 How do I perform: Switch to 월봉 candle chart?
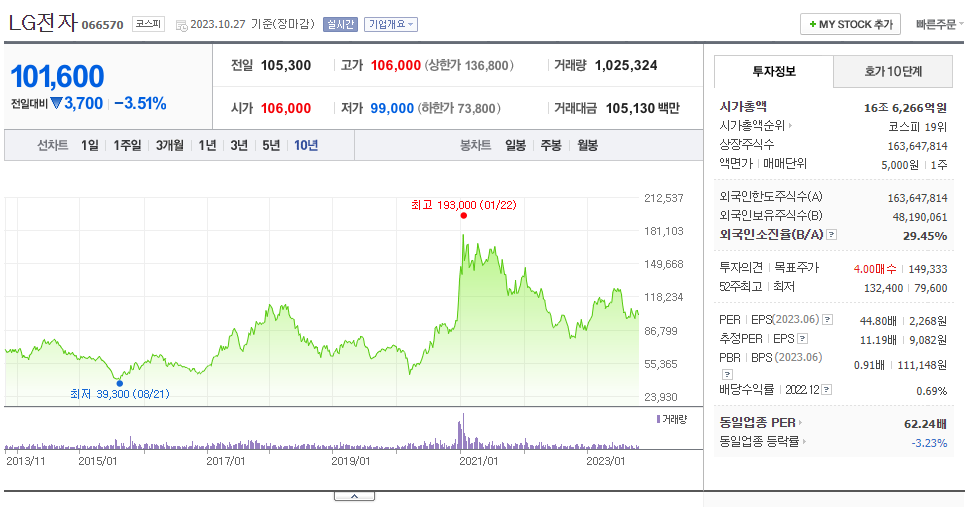click(587, 145)
